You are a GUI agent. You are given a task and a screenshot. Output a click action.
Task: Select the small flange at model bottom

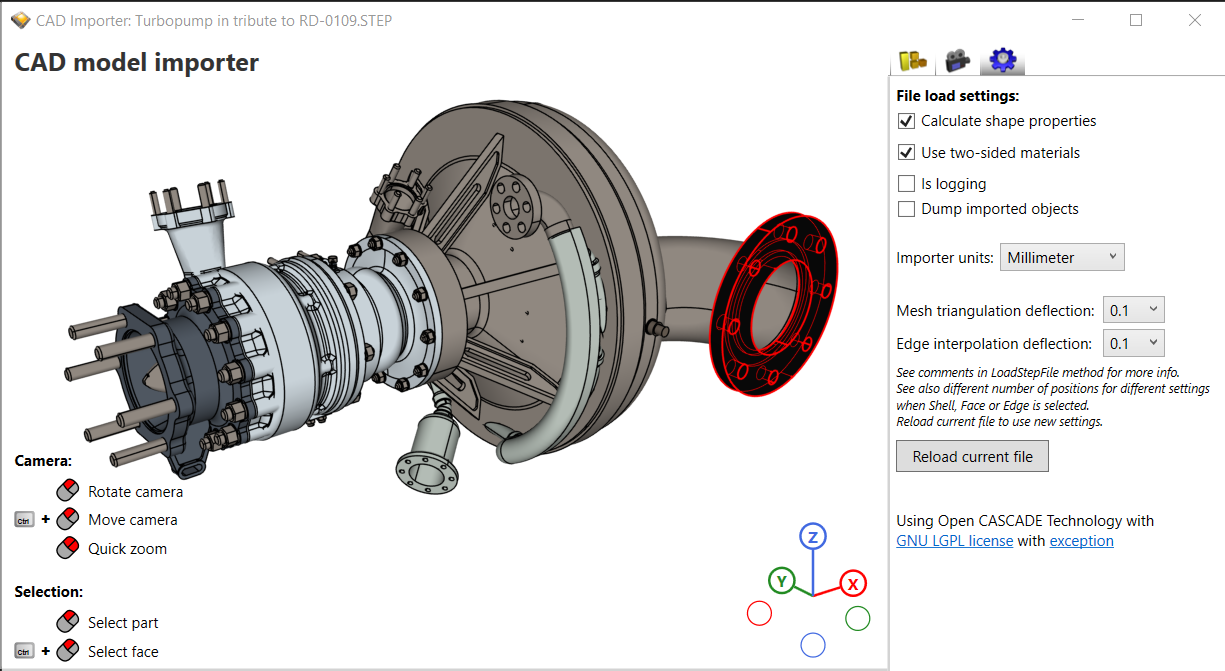pos(427,472)
